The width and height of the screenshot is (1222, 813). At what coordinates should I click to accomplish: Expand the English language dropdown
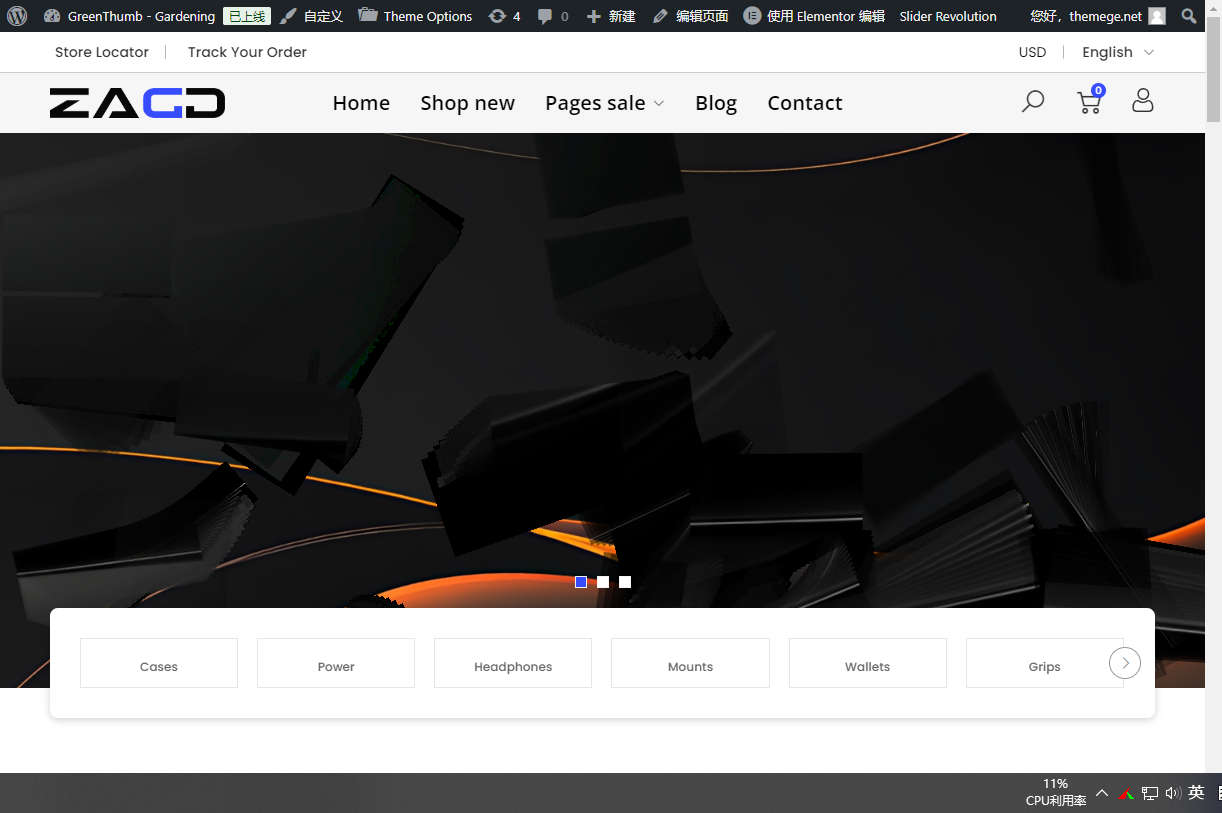(1118, 52)
